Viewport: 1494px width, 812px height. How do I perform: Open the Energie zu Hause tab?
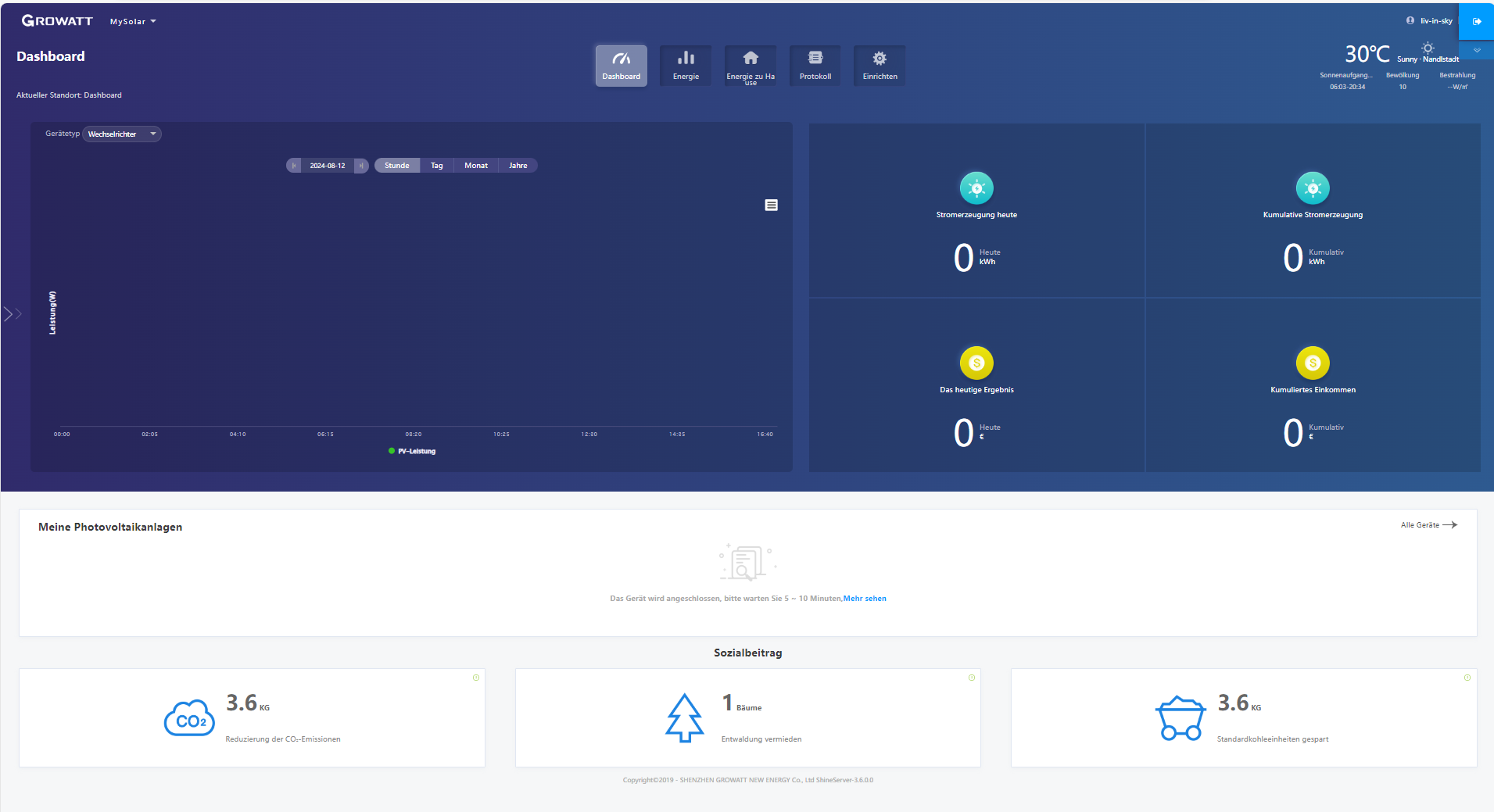751,66
